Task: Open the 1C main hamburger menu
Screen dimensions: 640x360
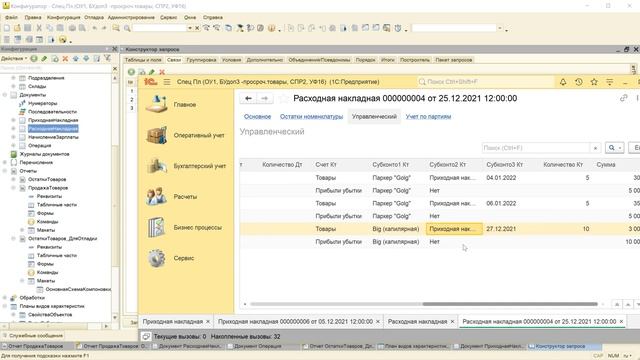Action: [167, 82]
